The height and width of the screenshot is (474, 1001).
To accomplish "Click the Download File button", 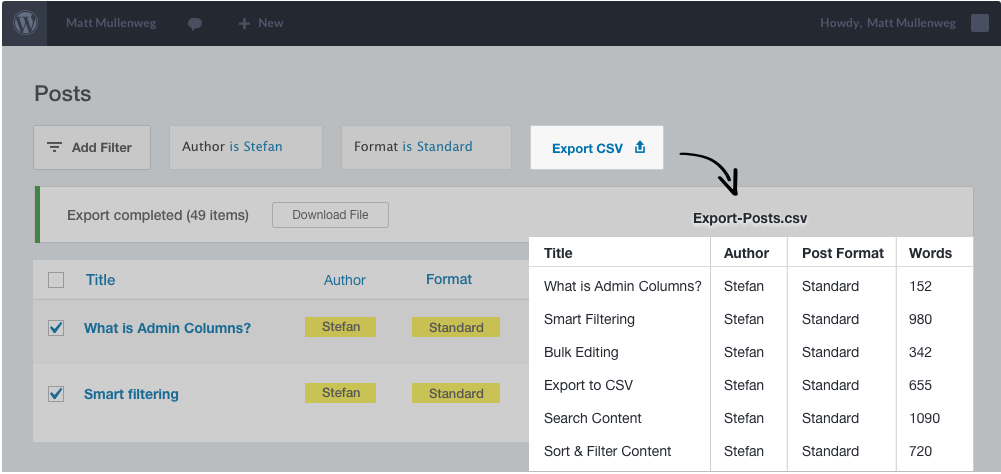I will click(x=330, y=215).
